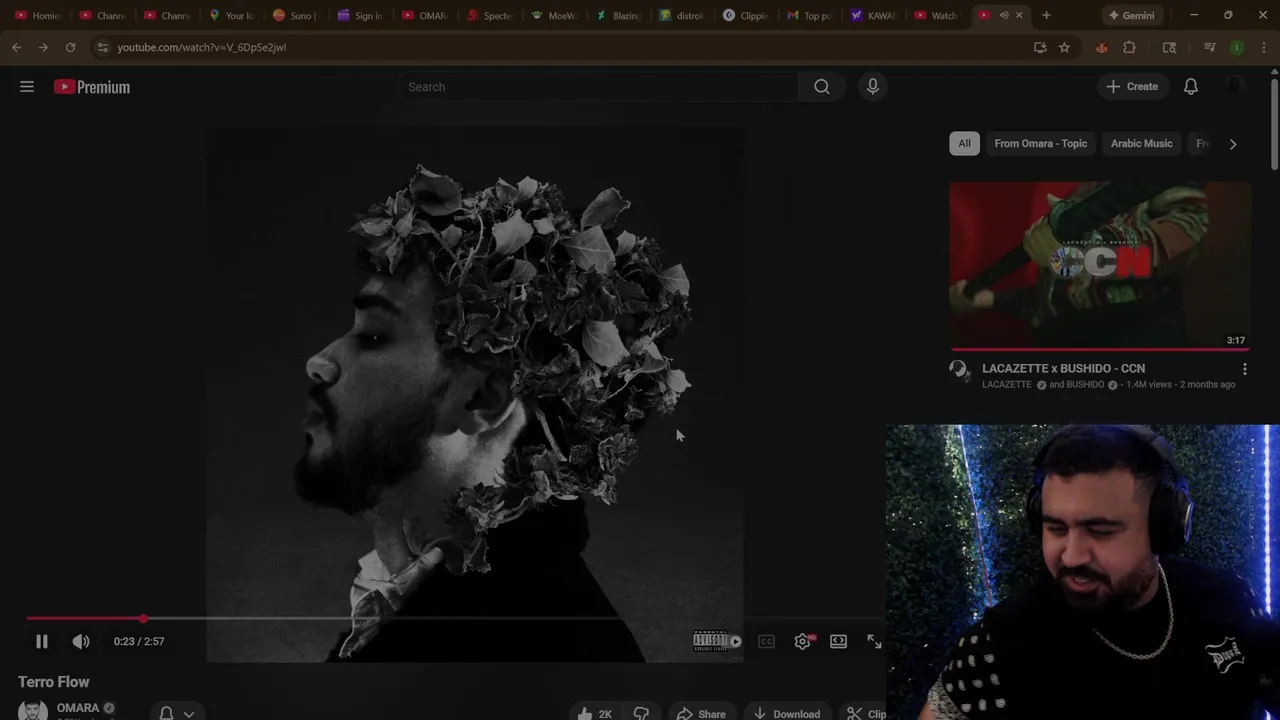Screen dimensions: 1280x720
Task: Click the address bar URL
Action: coord(201,47)
